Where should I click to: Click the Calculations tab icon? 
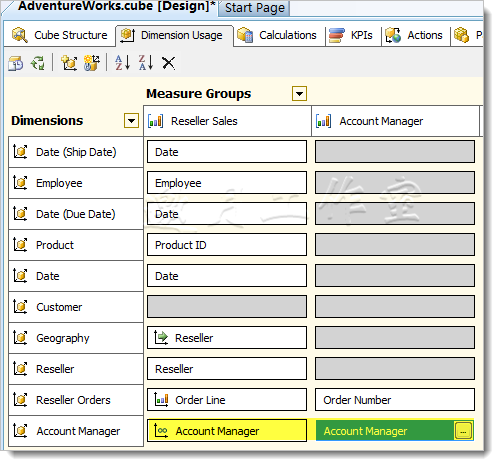(x=245, y=35)
